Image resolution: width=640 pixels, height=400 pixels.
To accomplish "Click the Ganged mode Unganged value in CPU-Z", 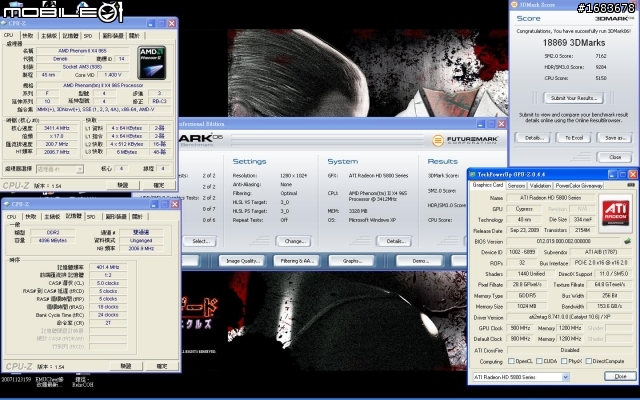I will click(x=141, y=240).
